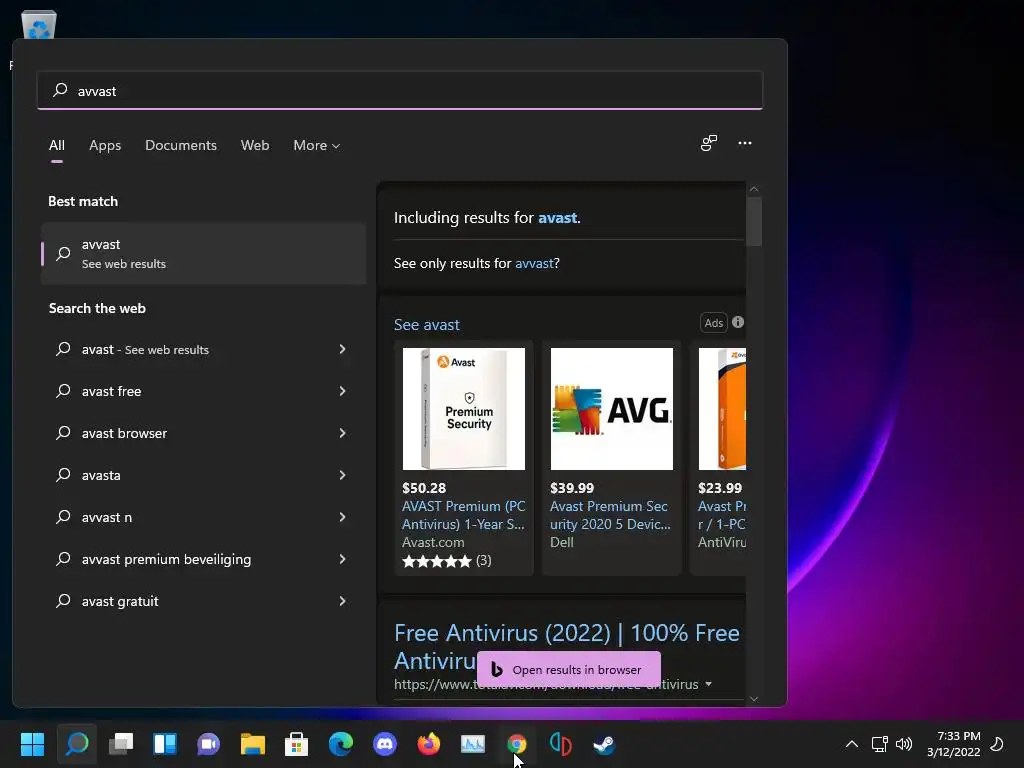Launch Microsoft Edge from the taskbar
This screenshot has width=1024, height=768.
341,744
